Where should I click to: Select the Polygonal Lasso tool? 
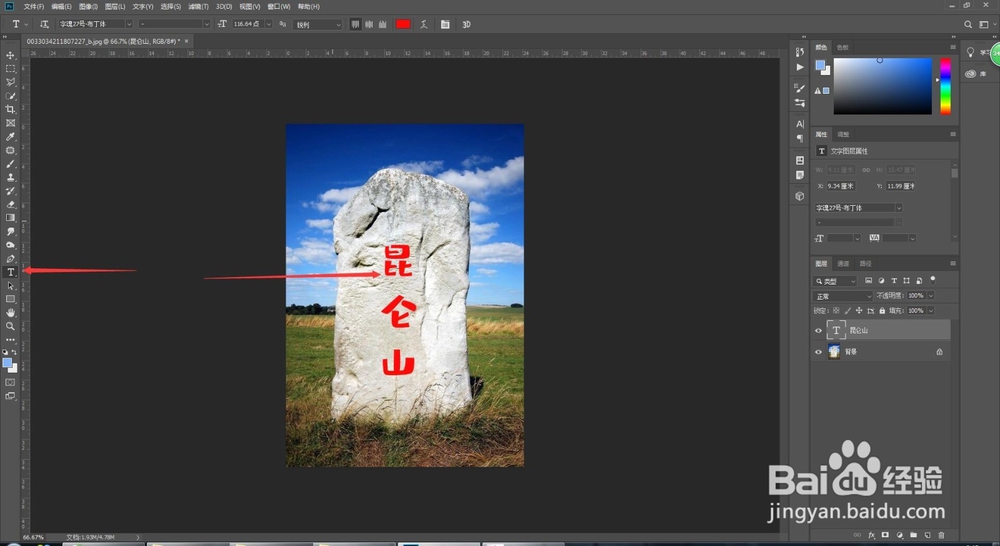tap(10, 82)
